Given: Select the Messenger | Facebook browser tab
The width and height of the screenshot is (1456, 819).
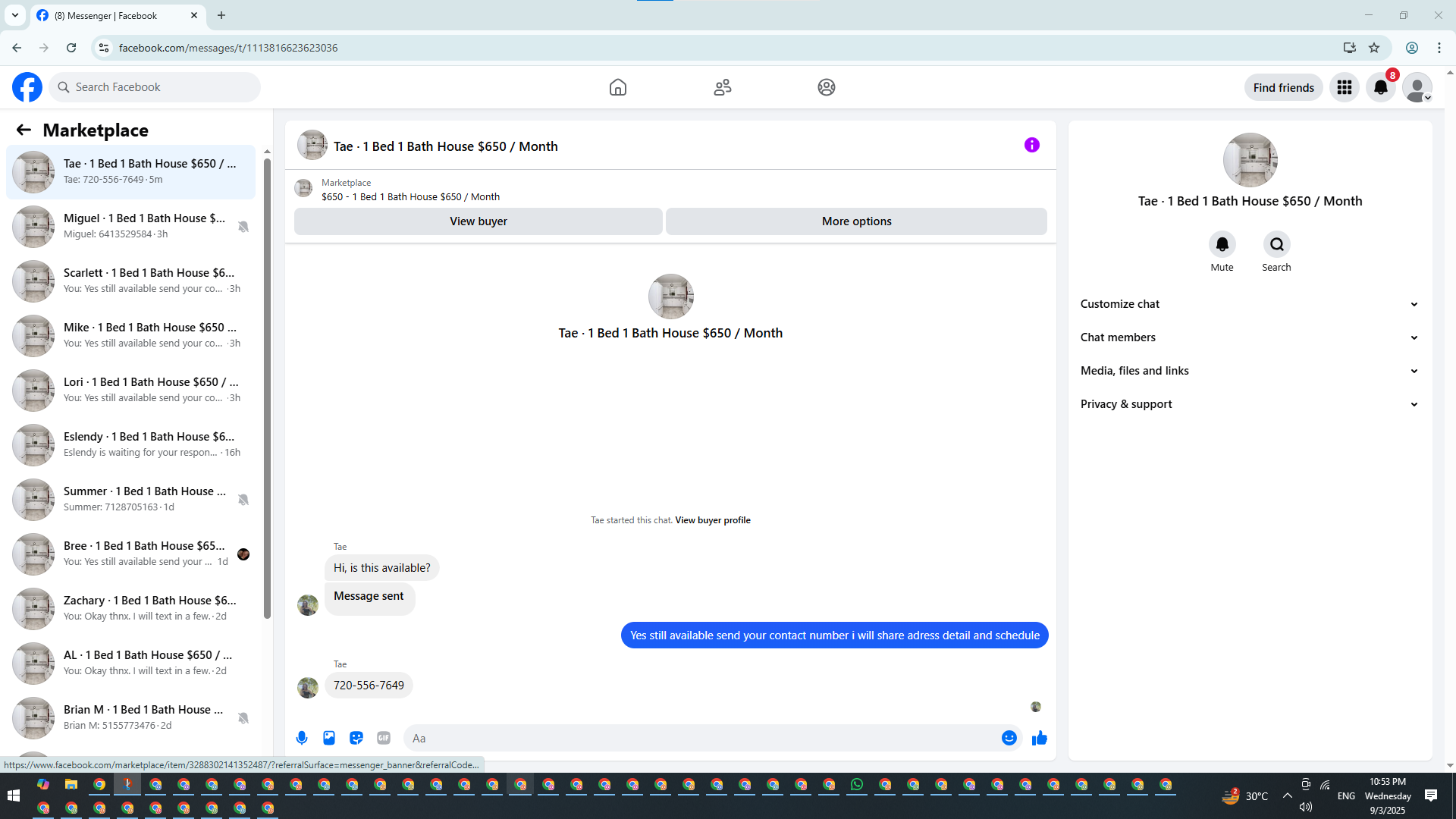Looking at the screenshot, I should [118, 16].
